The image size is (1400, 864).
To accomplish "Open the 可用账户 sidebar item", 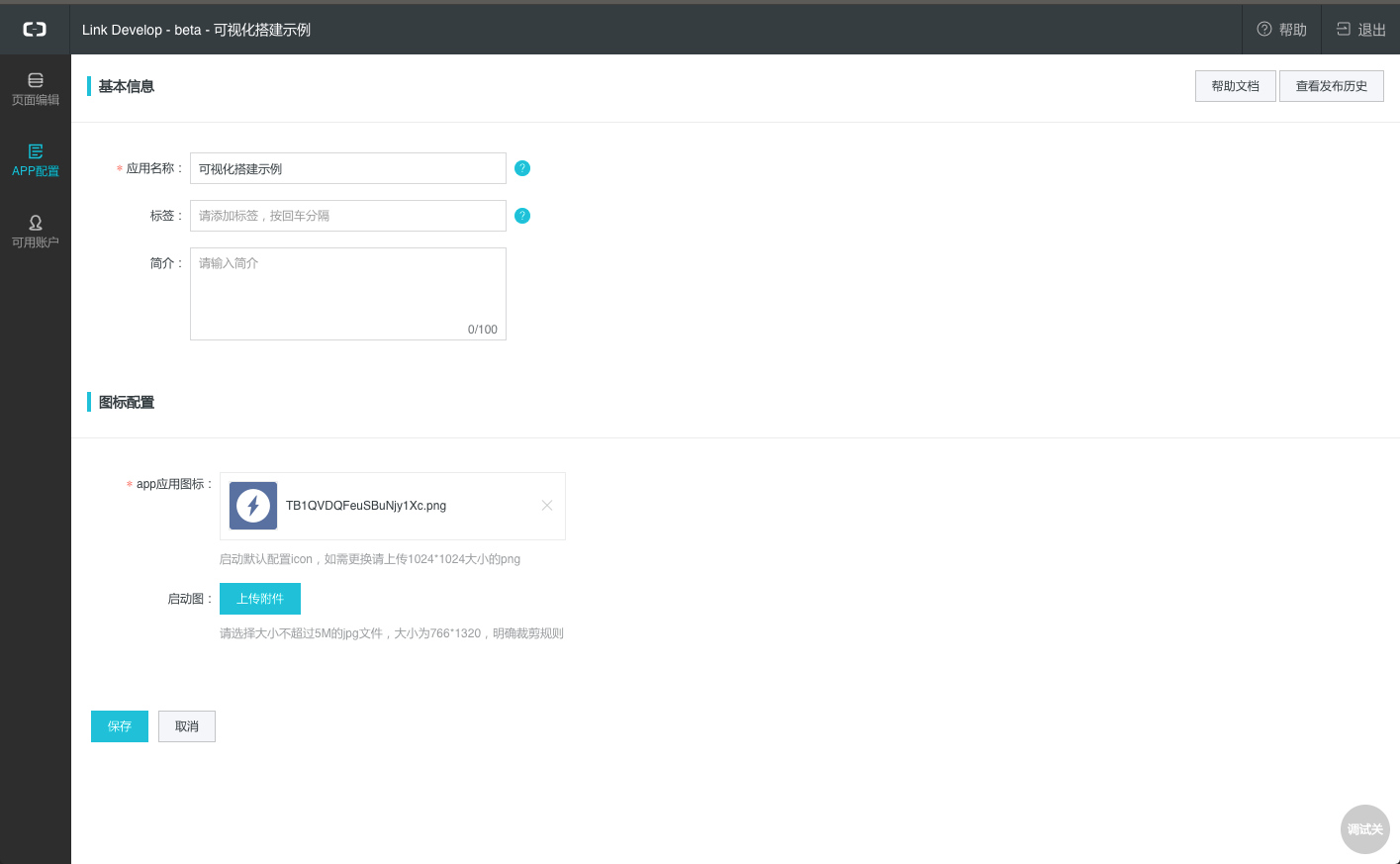I will click(x=36, y=232).
